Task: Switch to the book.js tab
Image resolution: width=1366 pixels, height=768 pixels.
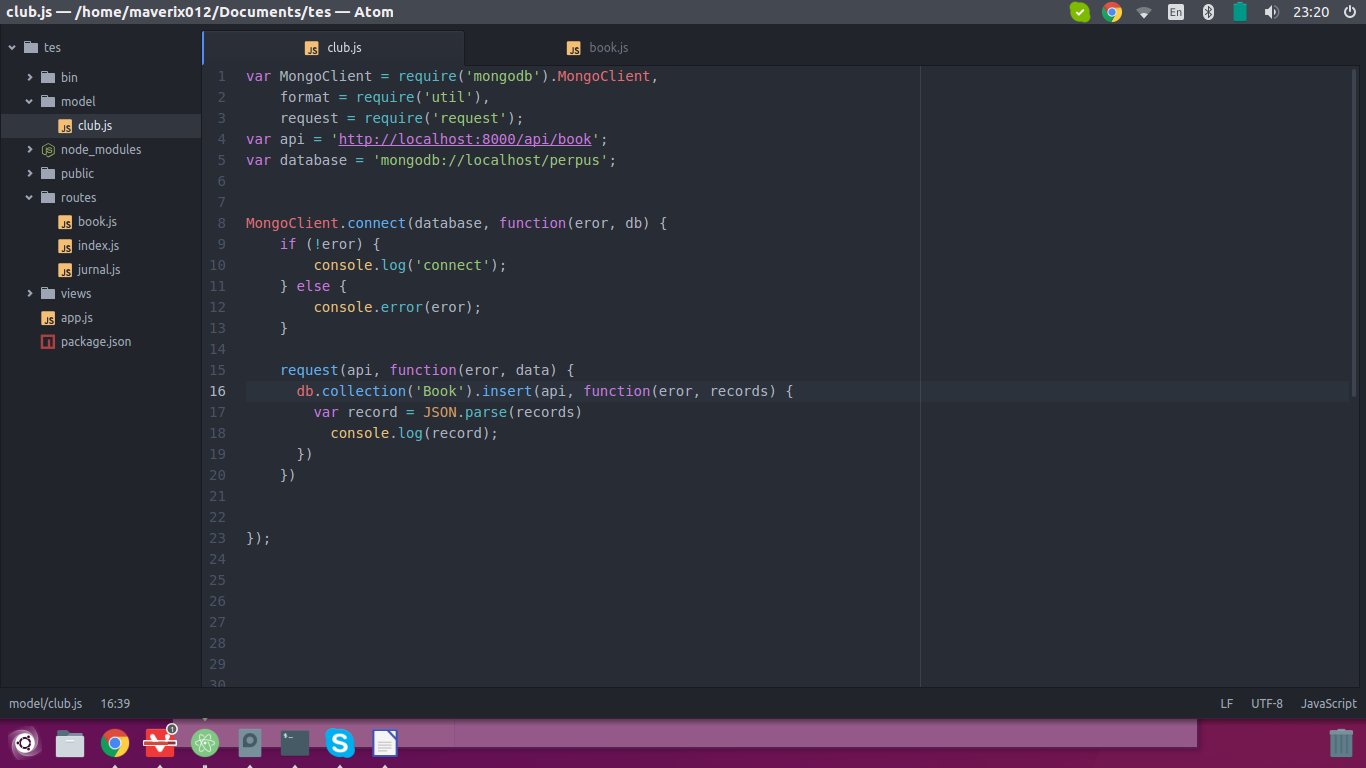Action: (598, 48)
